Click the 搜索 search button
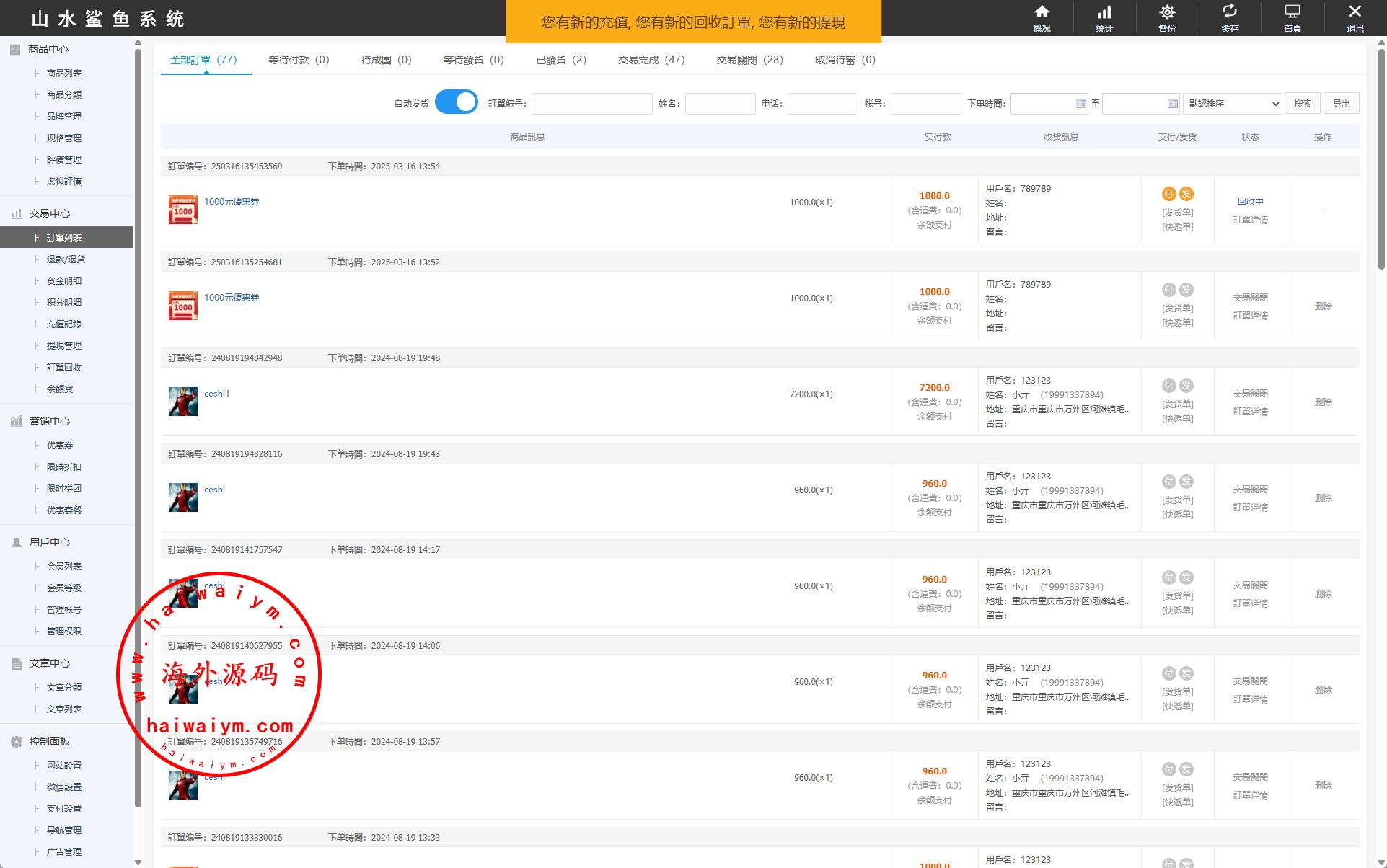 click(x=1302, y=104)
